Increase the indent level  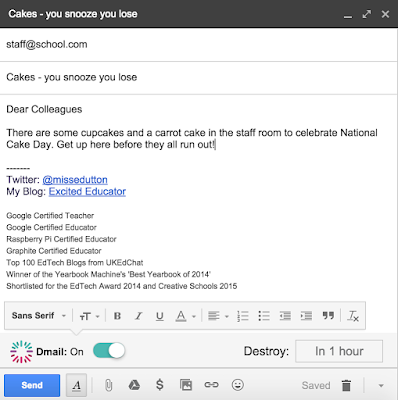pos(306,316)
